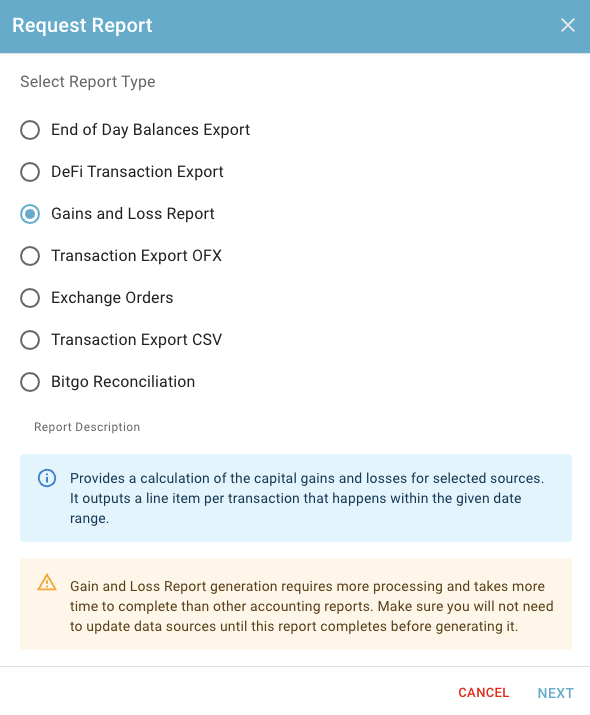
Task: Proceed with the Next button
Action: coord(555,693)
